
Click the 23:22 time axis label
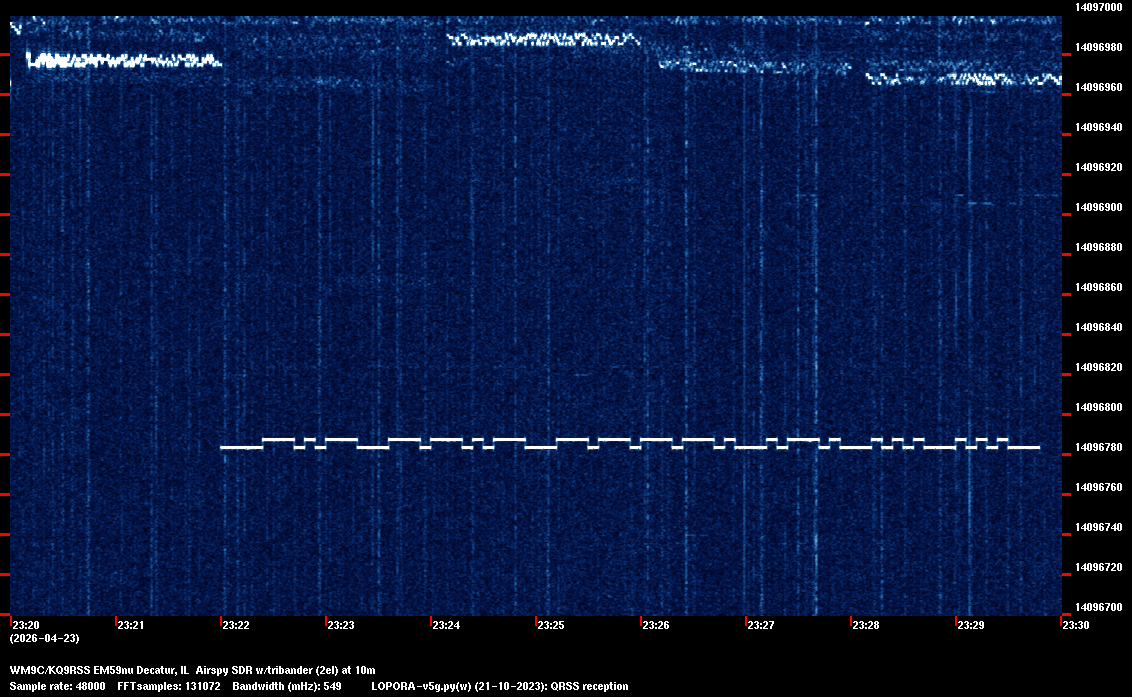(x=236, y=625)
